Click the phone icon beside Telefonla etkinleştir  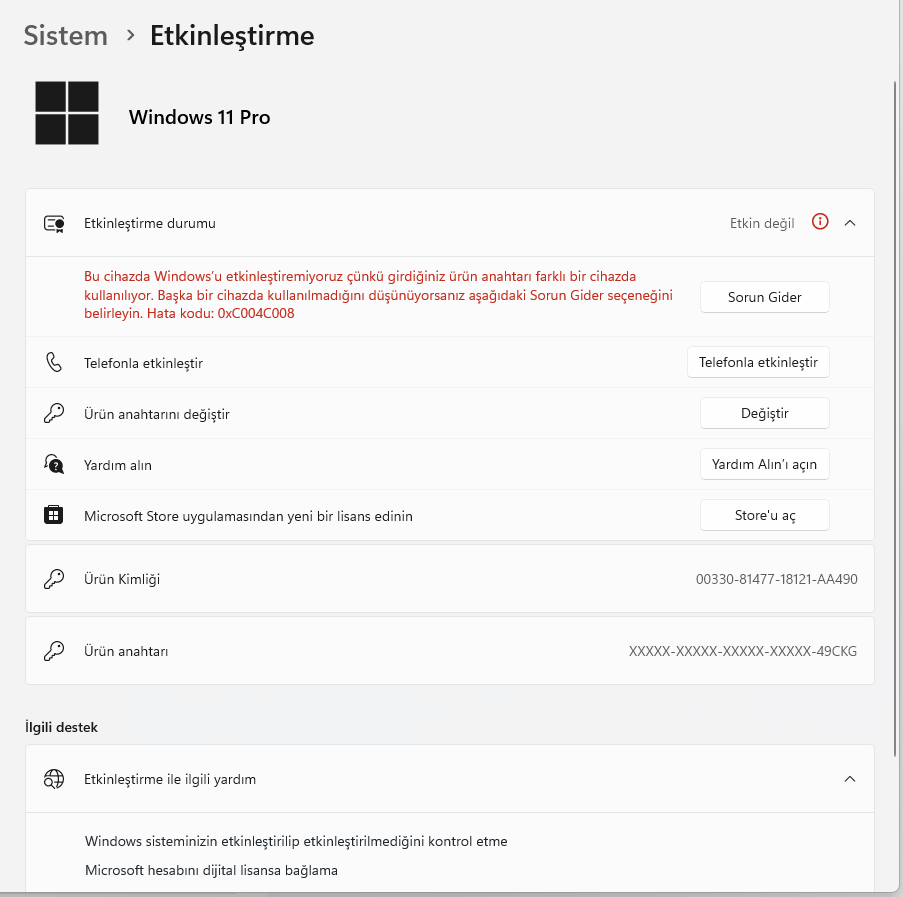point(54,363)
